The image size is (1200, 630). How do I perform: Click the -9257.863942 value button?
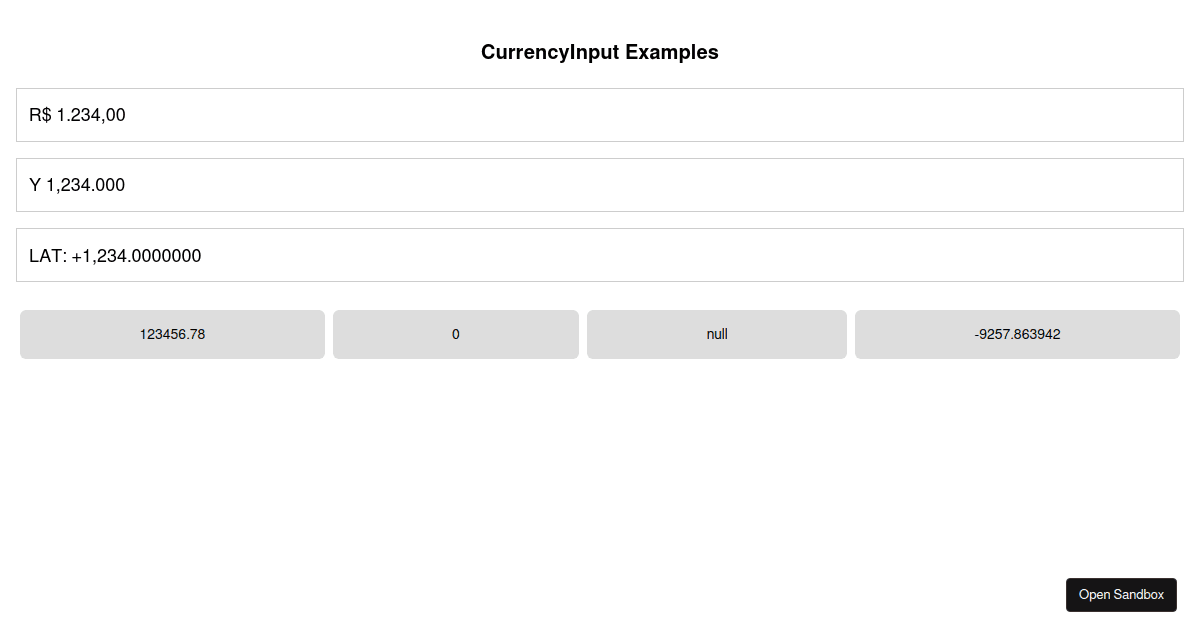pos(1017,334)
